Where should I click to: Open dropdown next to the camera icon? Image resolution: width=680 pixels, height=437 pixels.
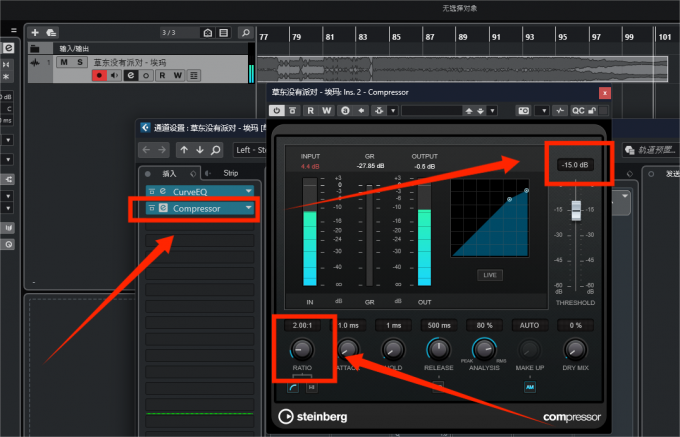coord(542,111)
